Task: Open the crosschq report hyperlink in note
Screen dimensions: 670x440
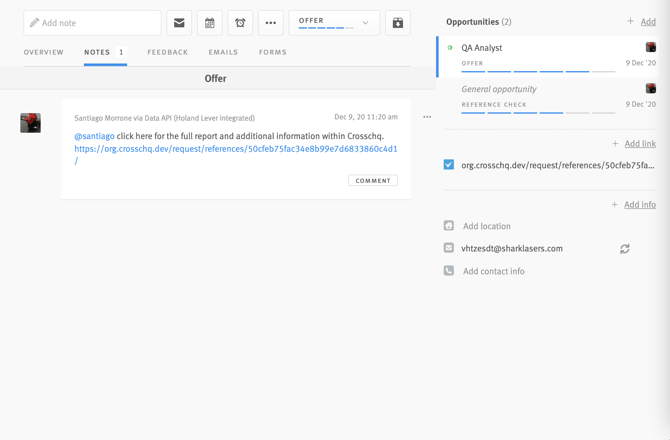Action: pyautogui.click(x=235, y=149)
